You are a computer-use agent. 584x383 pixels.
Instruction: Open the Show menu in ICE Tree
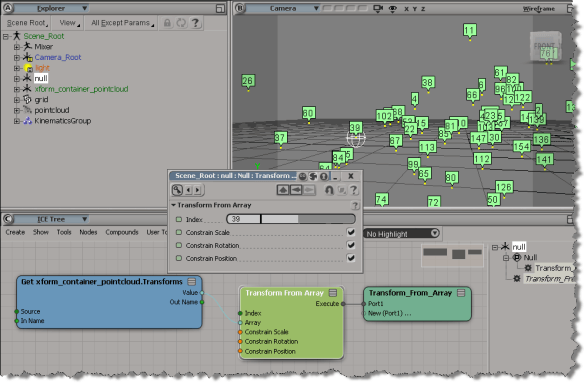[41, 232]
